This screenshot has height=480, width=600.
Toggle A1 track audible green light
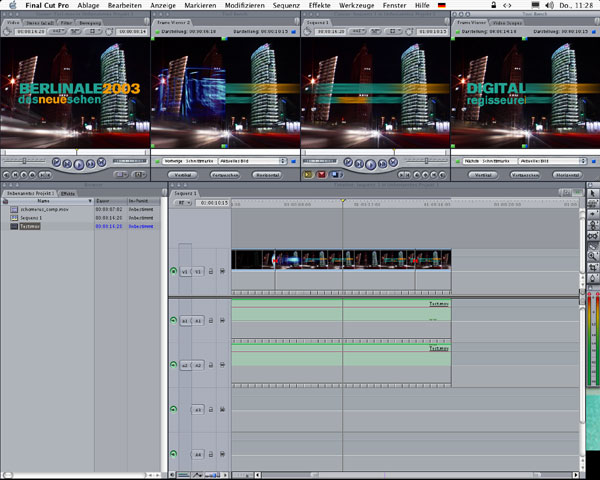coord(173,320)
